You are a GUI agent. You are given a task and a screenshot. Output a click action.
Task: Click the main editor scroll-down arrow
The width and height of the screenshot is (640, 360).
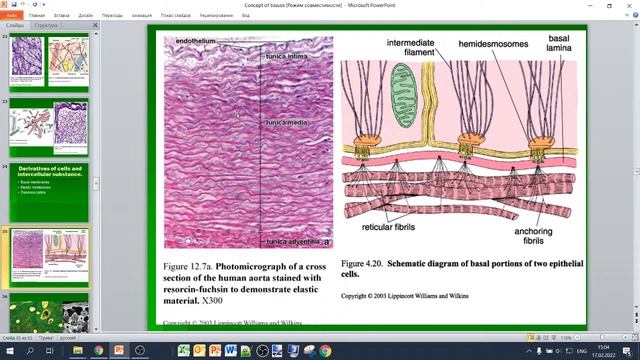click(636, 308)
